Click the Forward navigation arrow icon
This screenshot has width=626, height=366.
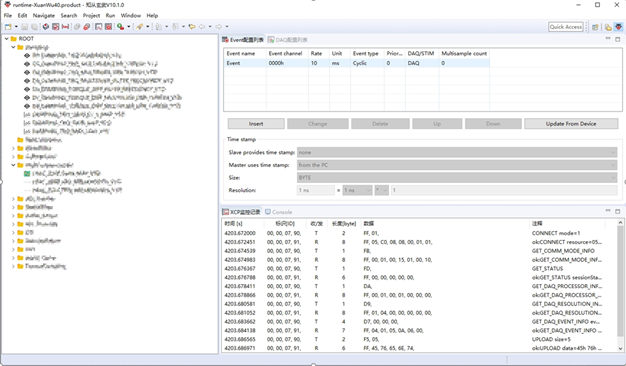(x=219, y=27)
